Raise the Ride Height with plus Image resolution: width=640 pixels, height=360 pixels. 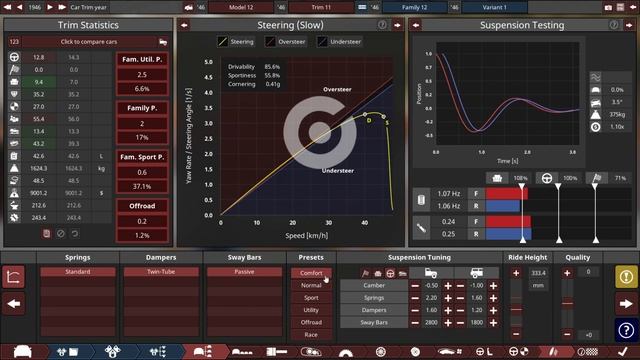[516, 273]
